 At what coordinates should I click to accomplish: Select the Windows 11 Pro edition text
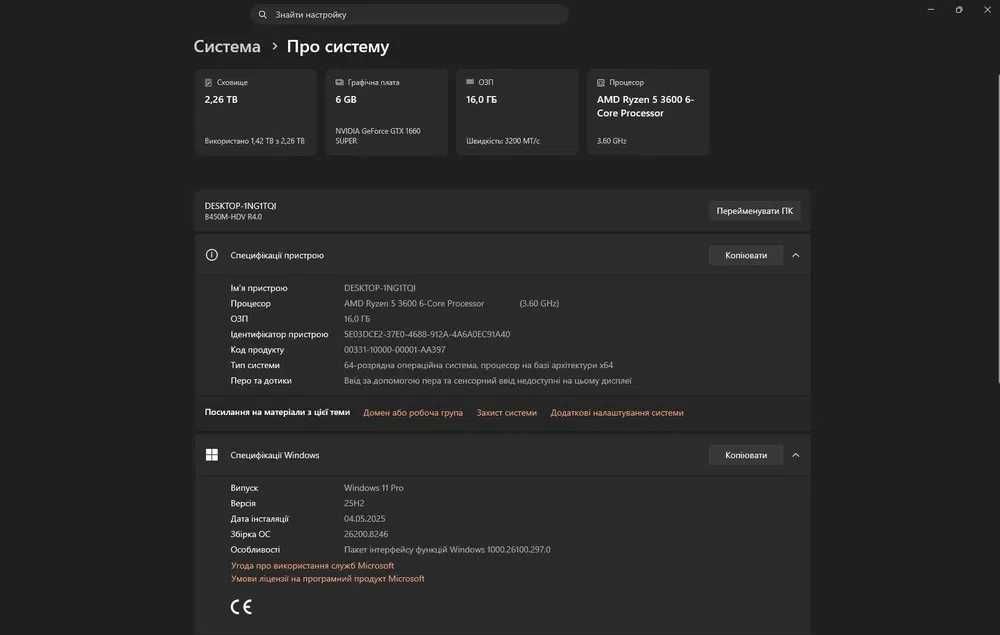click(374, 488)
